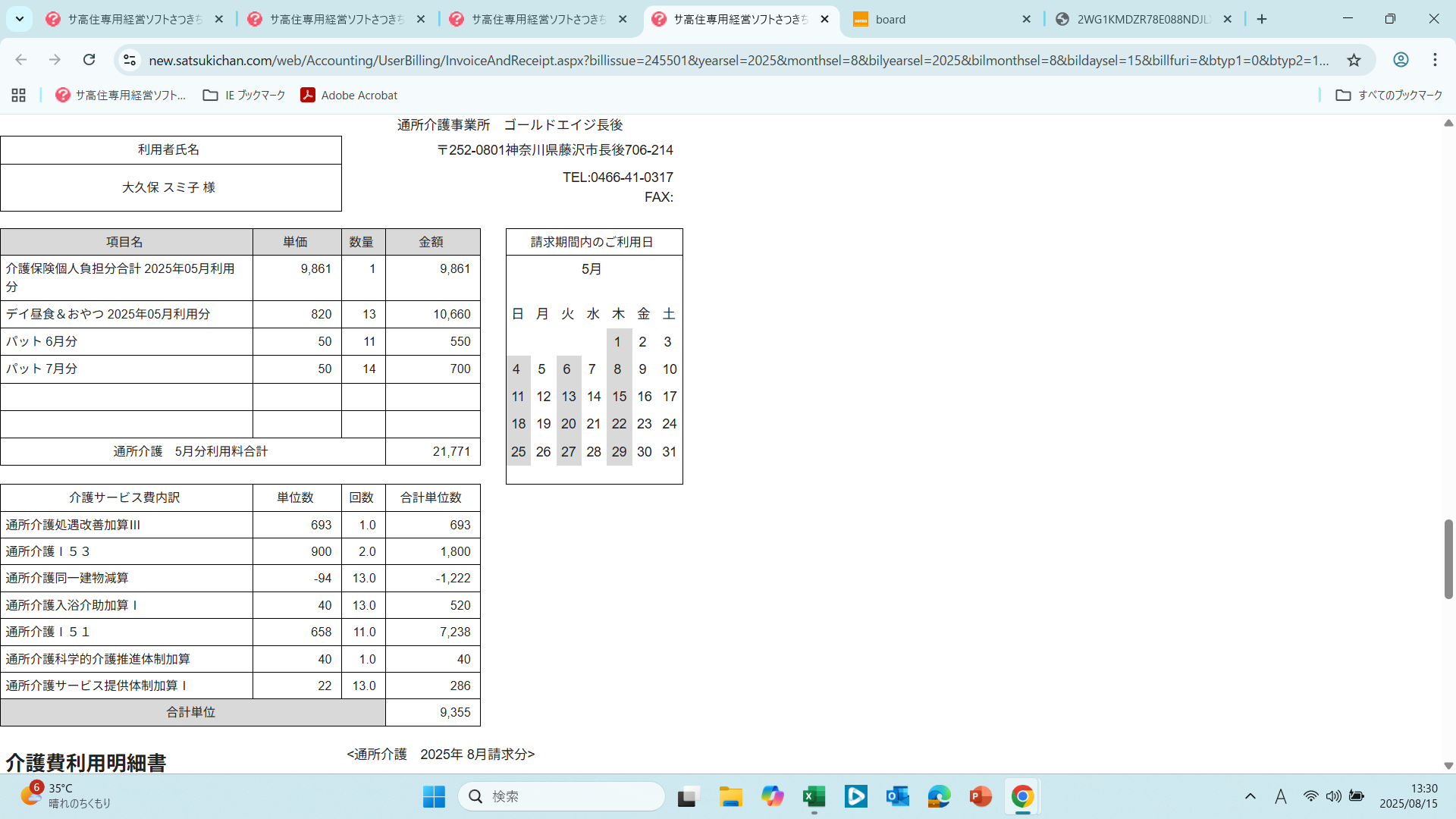Expand the tab search dropdown arrow
The height and width of the screenshot is (819, 1456).
click(x=20, y=19)
